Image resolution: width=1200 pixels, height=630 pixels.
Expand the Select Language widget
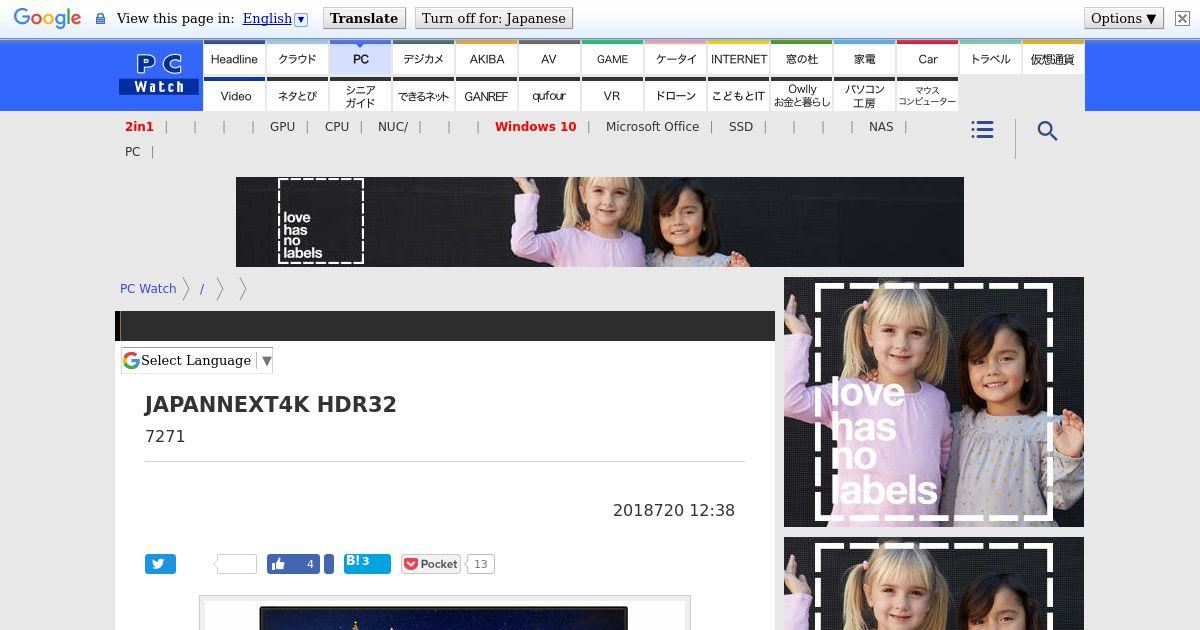click(197, 360)
